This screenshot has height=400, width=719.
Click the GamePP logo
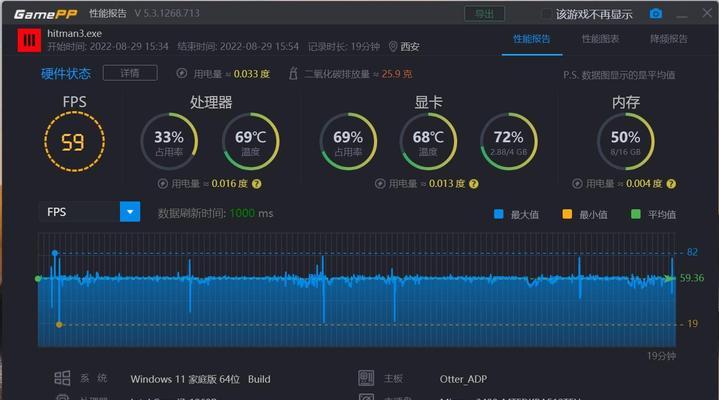coord(45,14)
